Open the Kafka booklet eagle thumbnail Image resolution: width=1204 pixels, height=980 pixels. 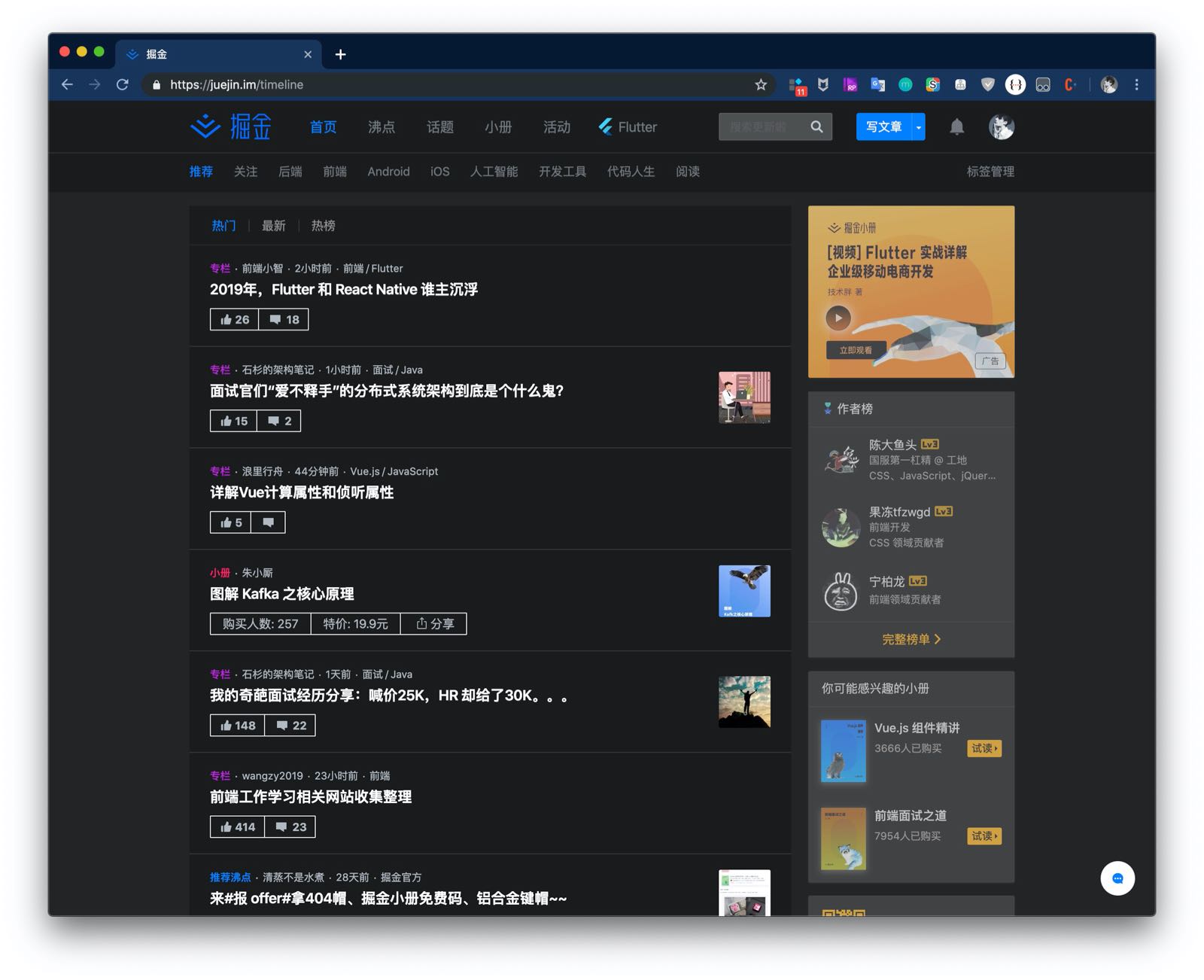[744, 591]
